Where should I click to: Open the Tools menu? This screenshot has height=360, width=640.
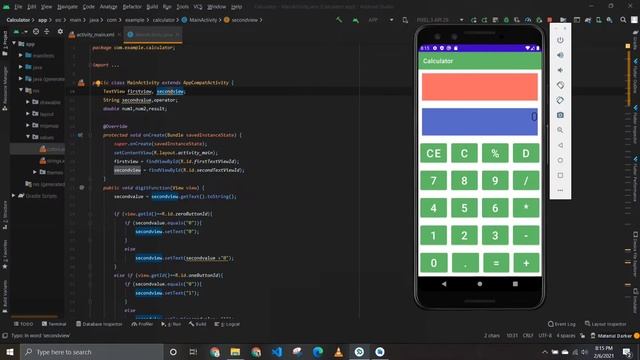click(x=182, y=7)
